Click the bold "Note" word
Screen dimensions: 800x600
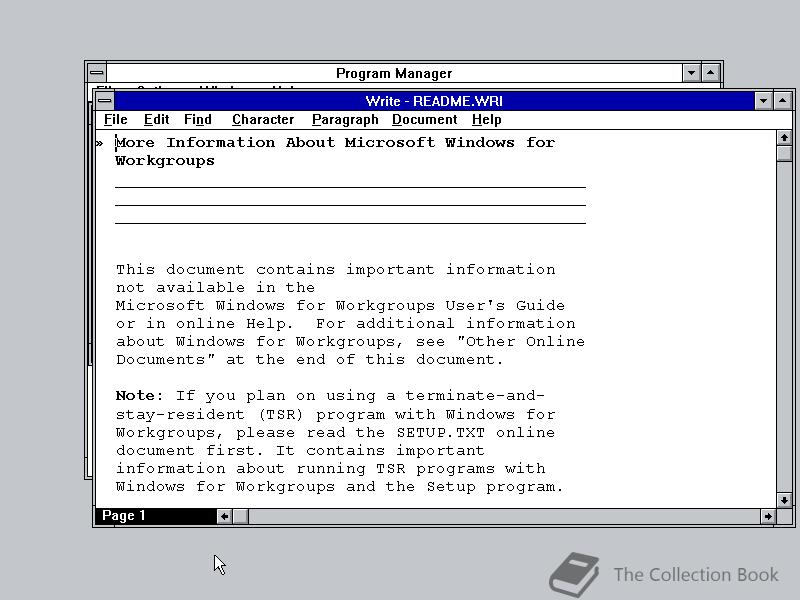tap(135, 395)
